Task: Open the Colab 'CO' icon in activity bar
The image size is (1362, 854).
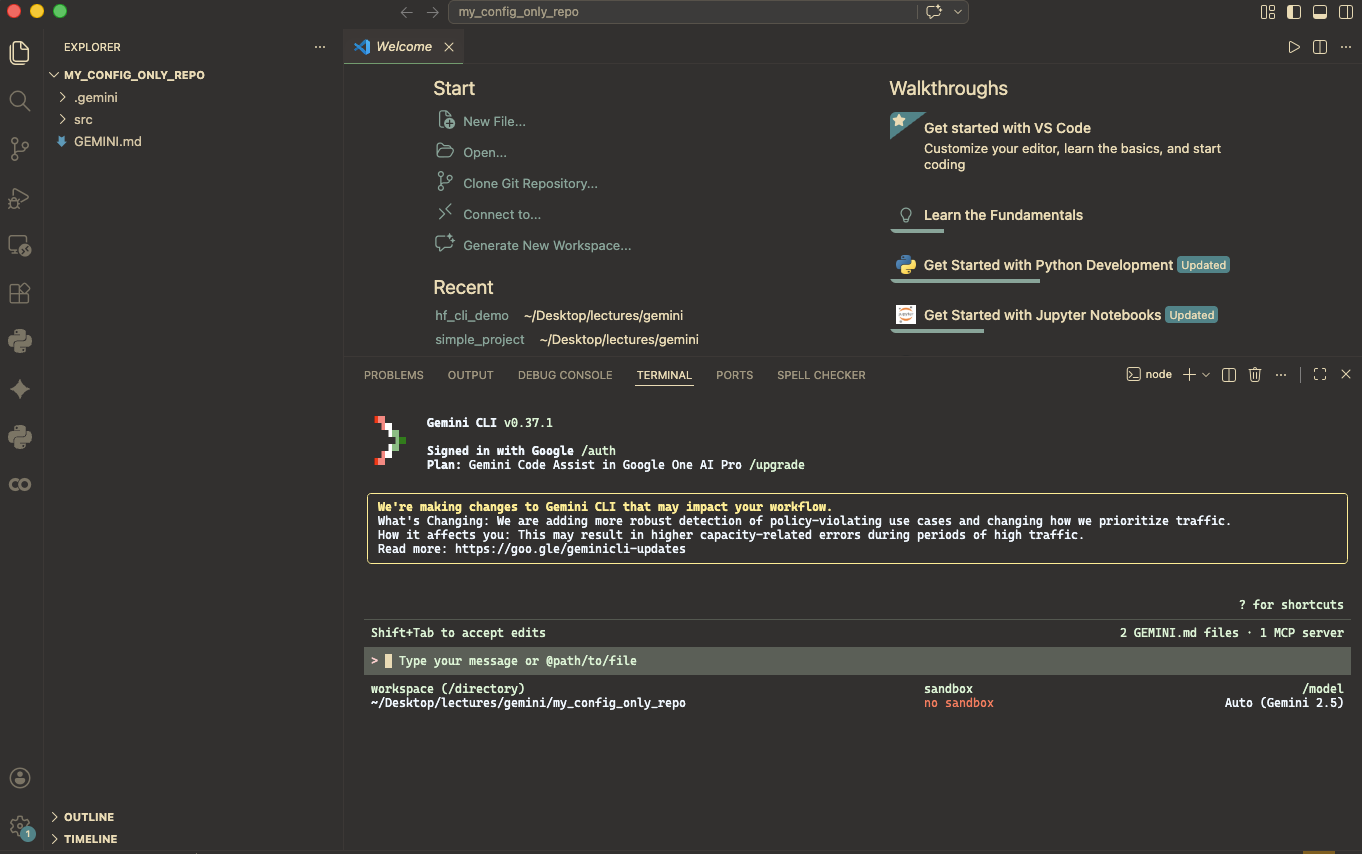Action: (20, 485)
